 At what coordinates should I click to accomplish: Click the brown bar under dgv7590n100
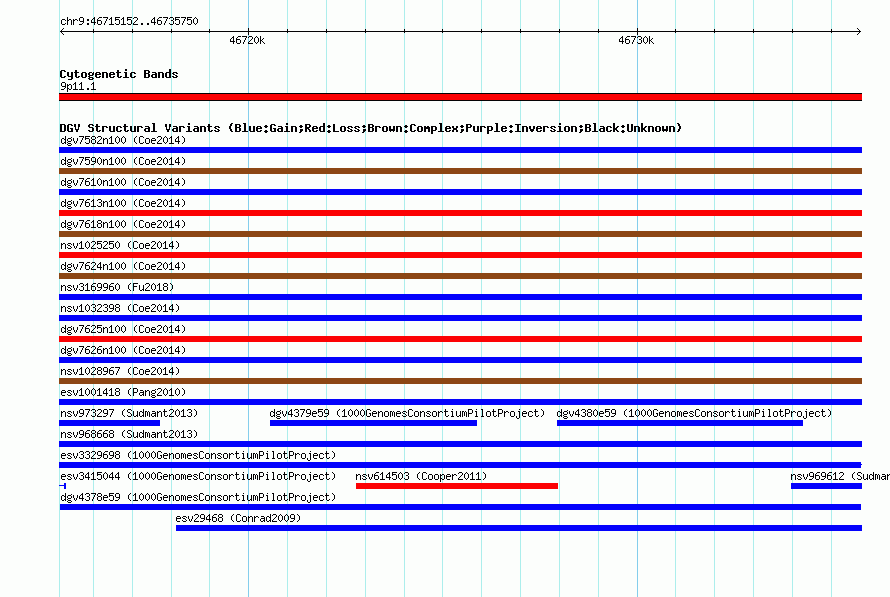point(460,171)
